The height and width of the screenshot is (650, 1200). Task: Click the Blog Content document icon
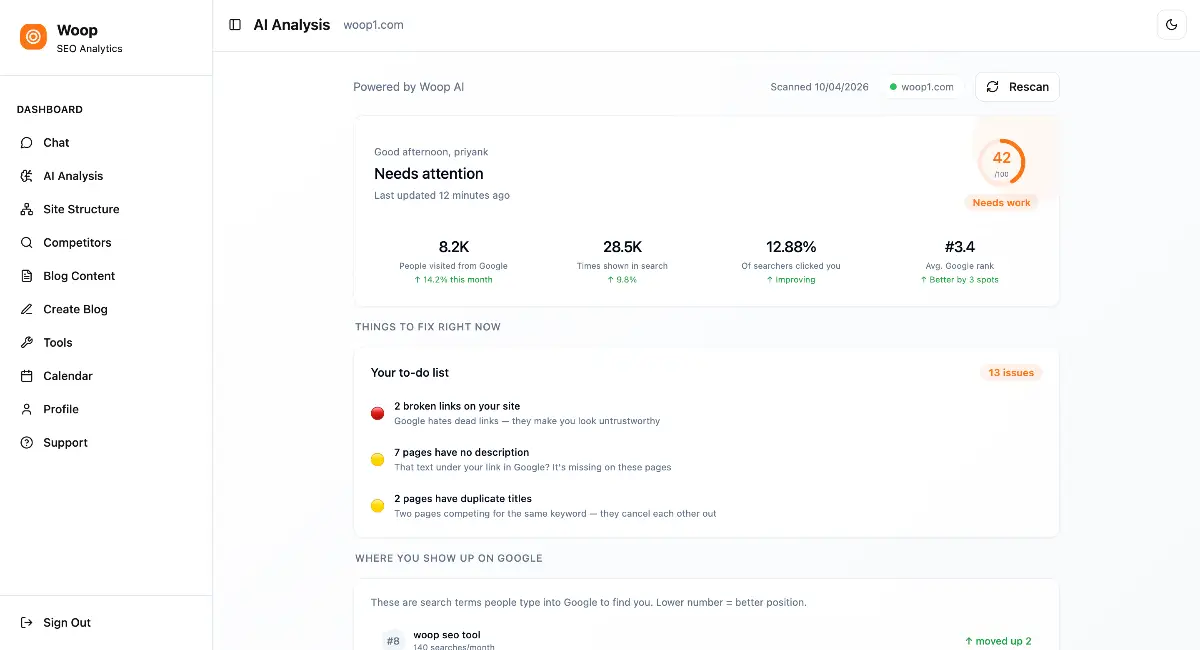27,276
